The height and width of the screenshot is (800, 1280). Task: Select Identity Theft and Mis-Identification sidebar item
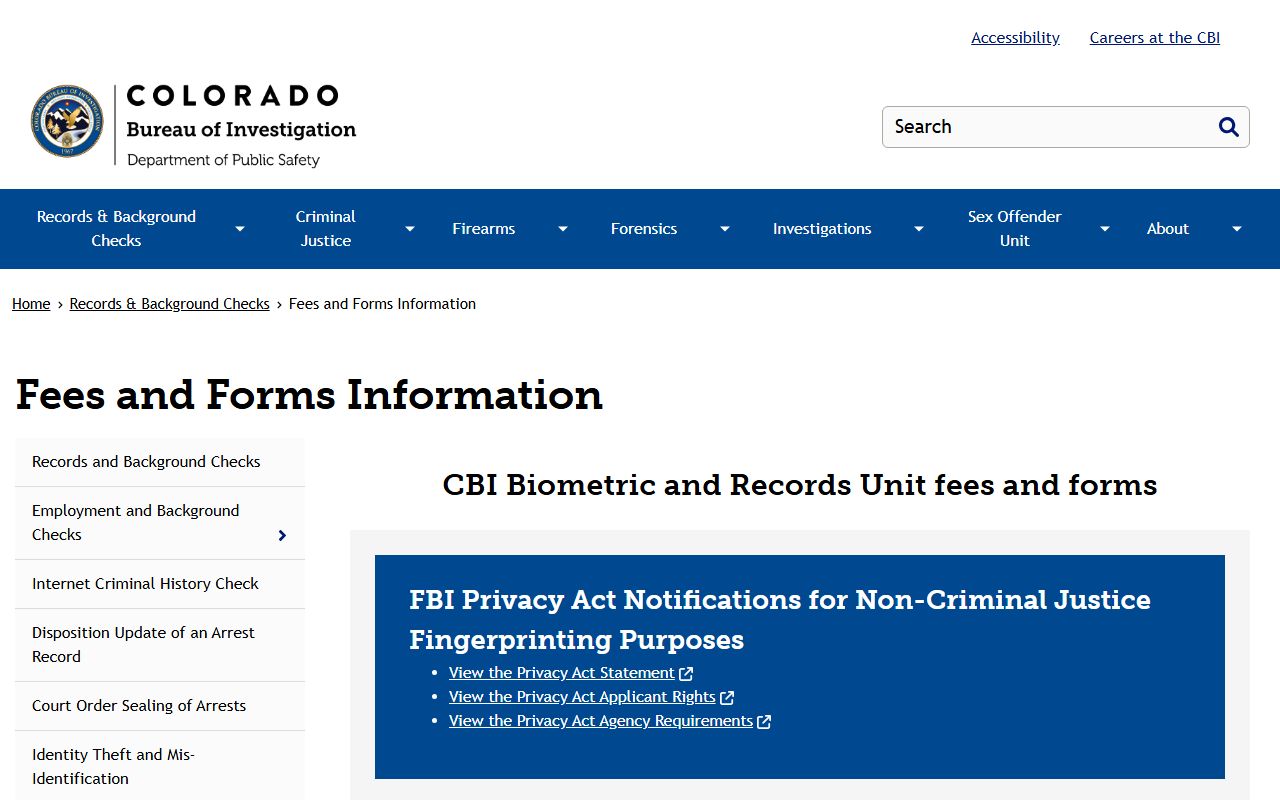160,767
